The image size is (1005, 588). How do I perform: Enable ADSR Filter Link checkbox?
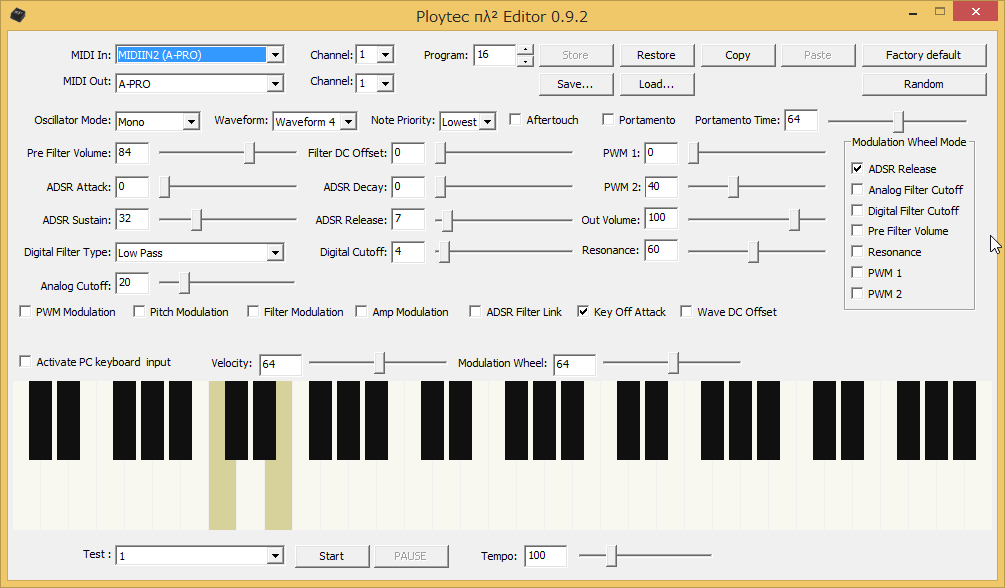click(x=475, y=312)
